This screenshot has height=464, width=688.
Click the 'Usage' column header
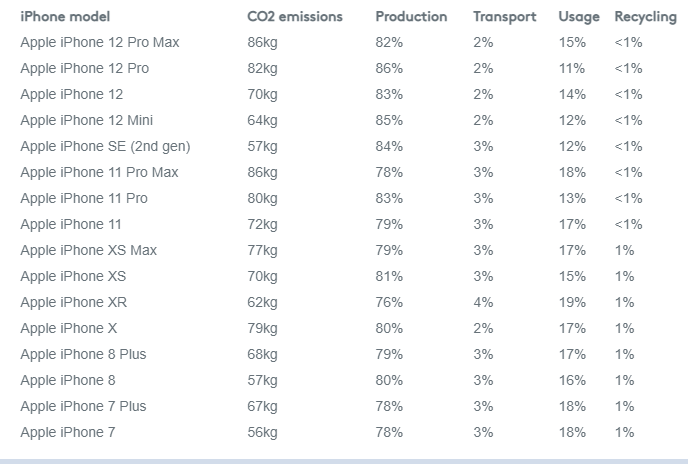coord(579,17)
